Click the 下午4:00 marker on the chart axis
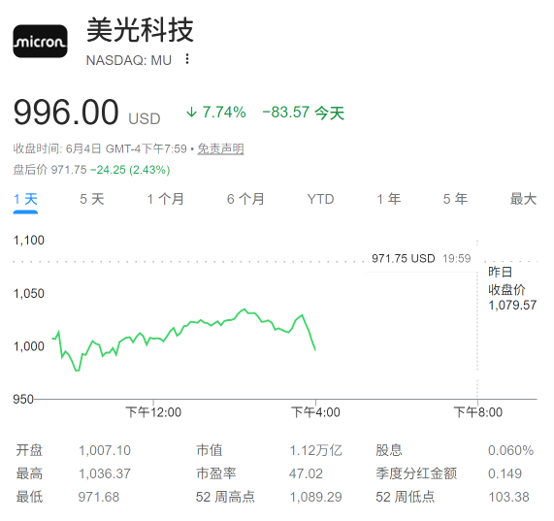This screenshot has height=521, width=554. pos(316,412)
